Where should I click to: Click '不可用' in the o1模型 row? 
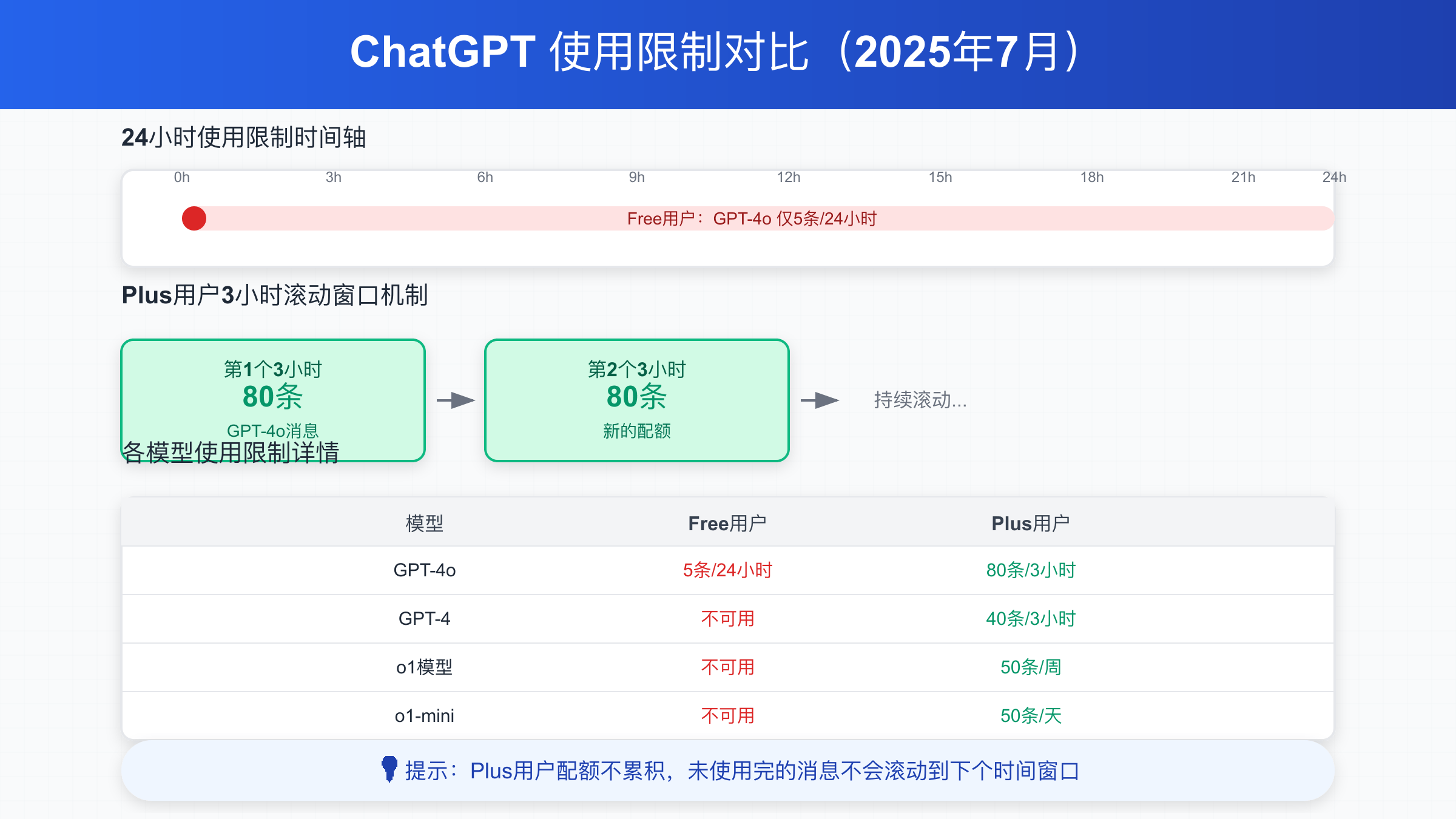tap(727, 667)
